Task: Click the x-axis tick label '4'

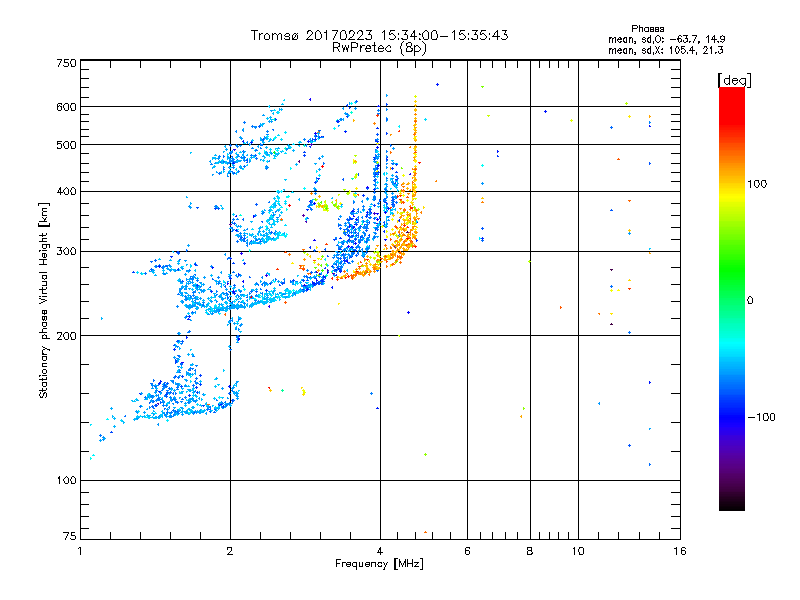Action: (380, 551)
